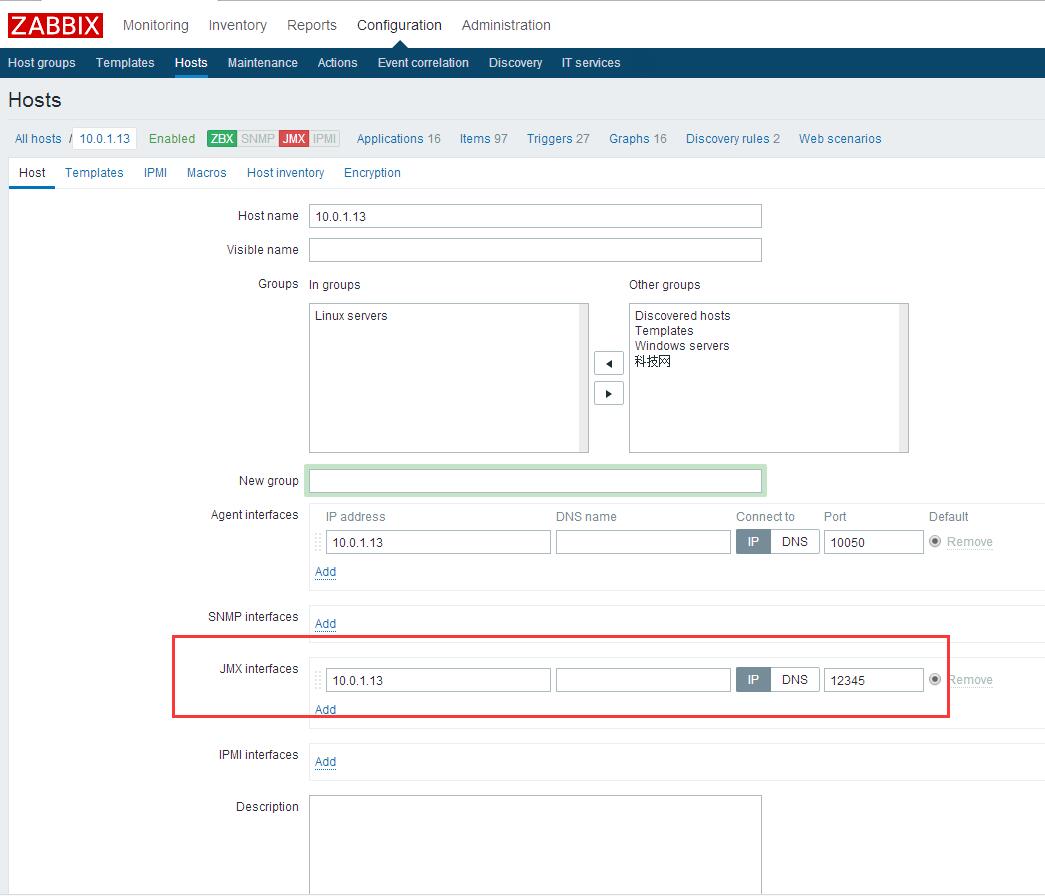Click Add under IPMI interfaces
The width and height of the screenshot is (1045, 896).
(x=325, y=761)
